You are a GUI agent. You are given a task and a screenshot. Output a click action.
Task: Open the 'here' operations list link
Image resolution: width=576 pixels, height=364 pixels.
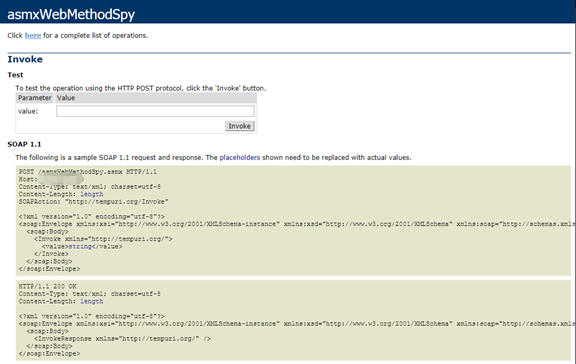[x=33, y=36]
